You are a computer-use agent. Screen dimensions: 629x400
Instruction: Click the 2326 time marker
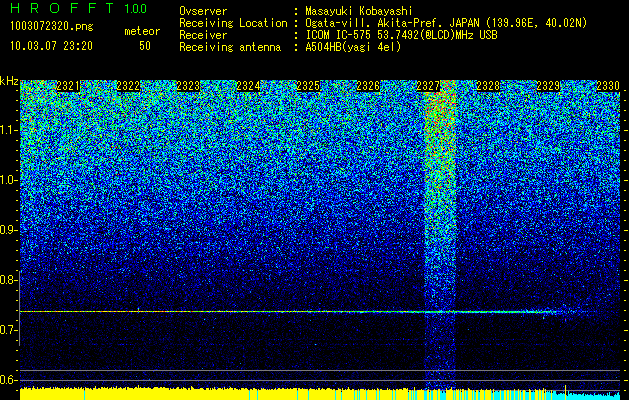[368, 86]
